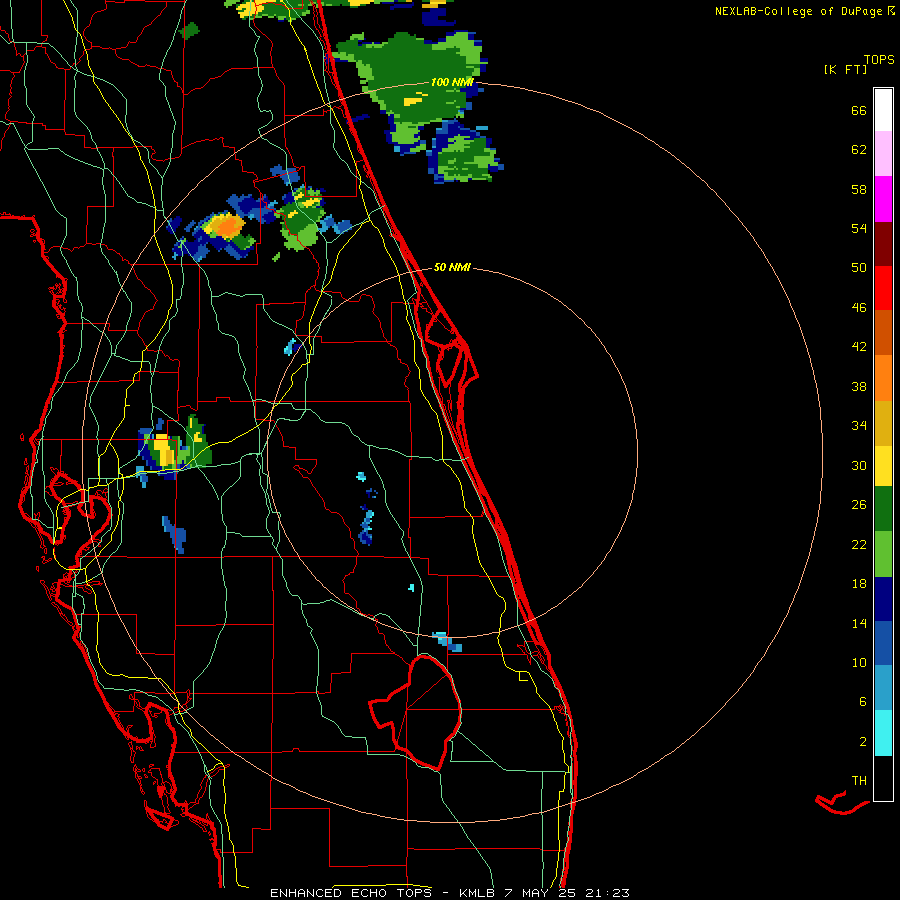The height and width of the screenshot is (900, 900).
Task: Click the 2 value on the scale
Action: (862, 742)
